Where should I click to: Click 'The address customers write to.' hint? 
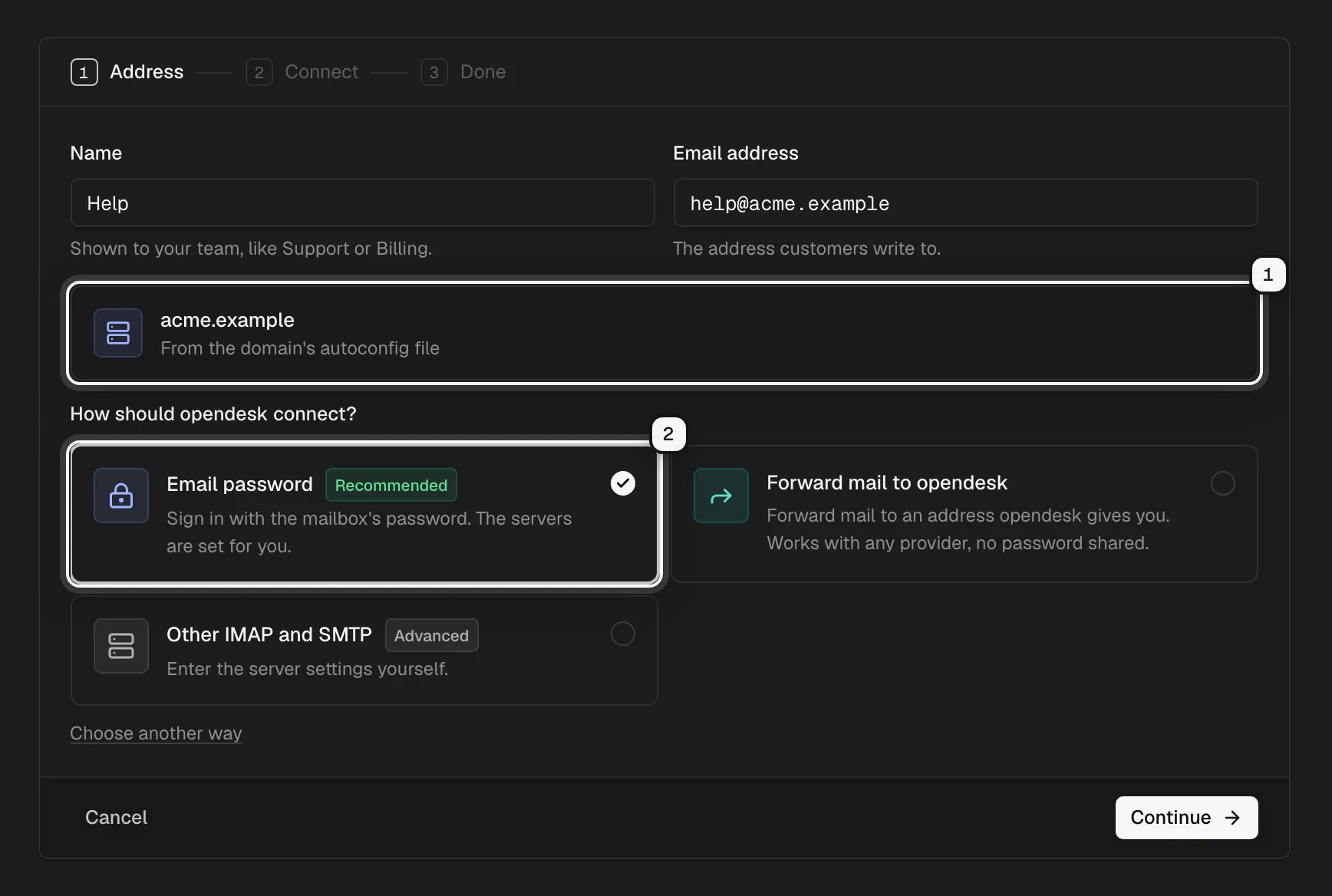806,249
